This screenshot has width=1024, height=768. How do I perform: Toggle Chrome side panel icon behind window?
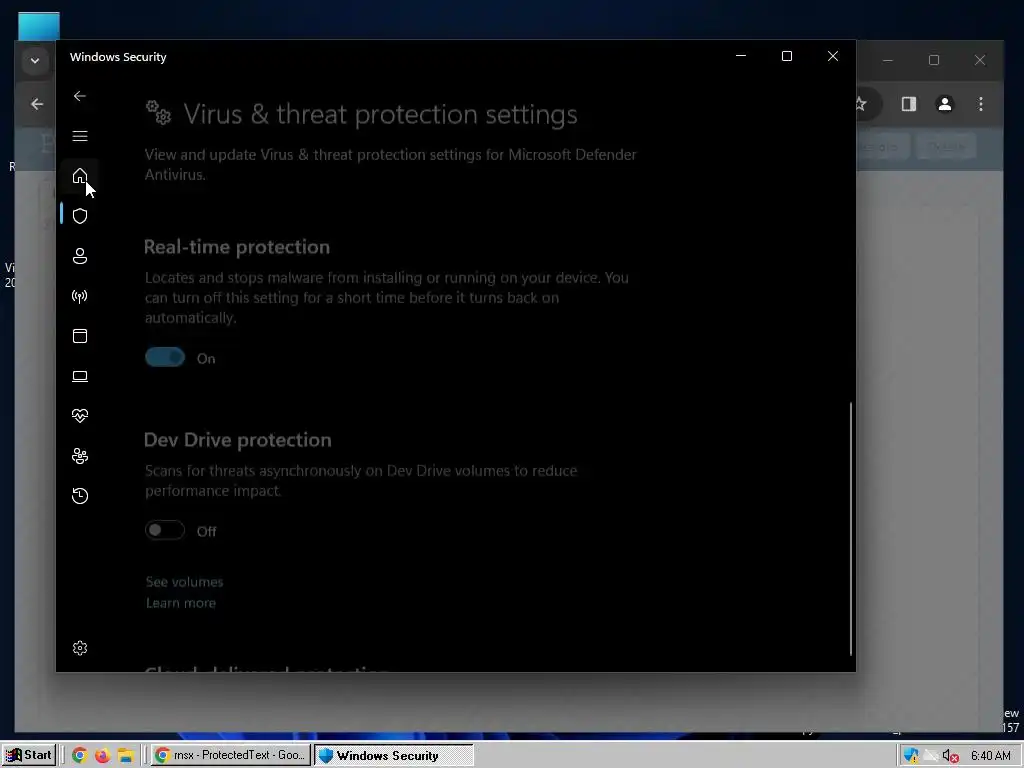908,104
